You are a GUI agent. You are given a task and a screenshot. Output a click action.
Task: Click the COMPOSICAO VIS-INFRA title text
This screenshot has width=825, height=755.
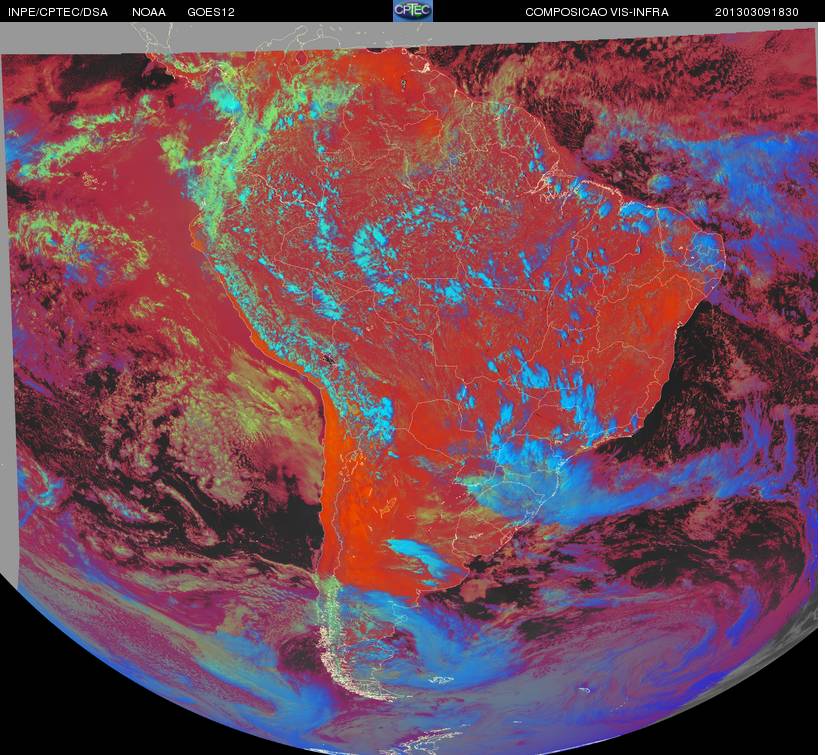click(597, 12)
